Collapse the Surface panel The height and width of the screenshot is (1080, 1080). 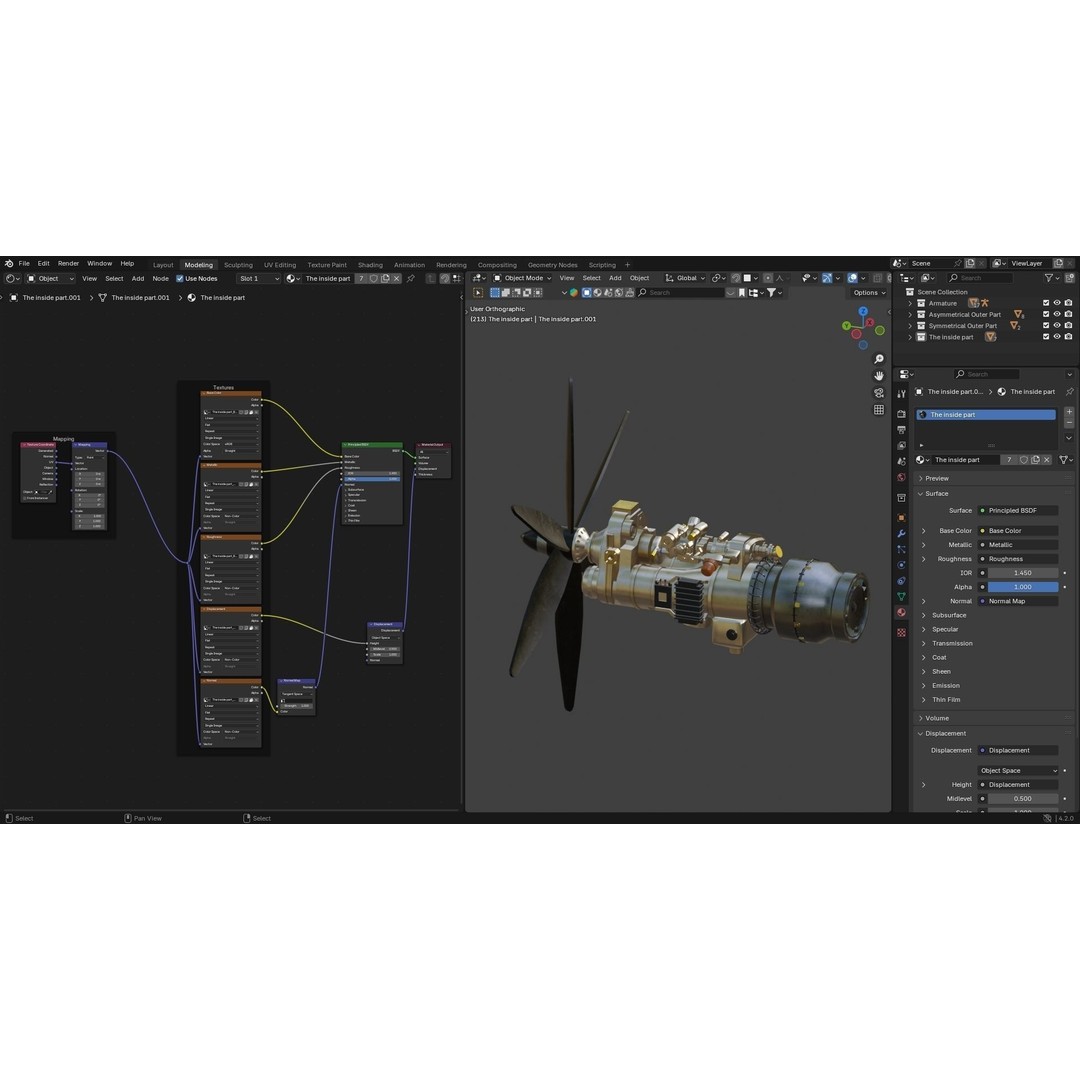pyautogui.click(x=936, y=493)
